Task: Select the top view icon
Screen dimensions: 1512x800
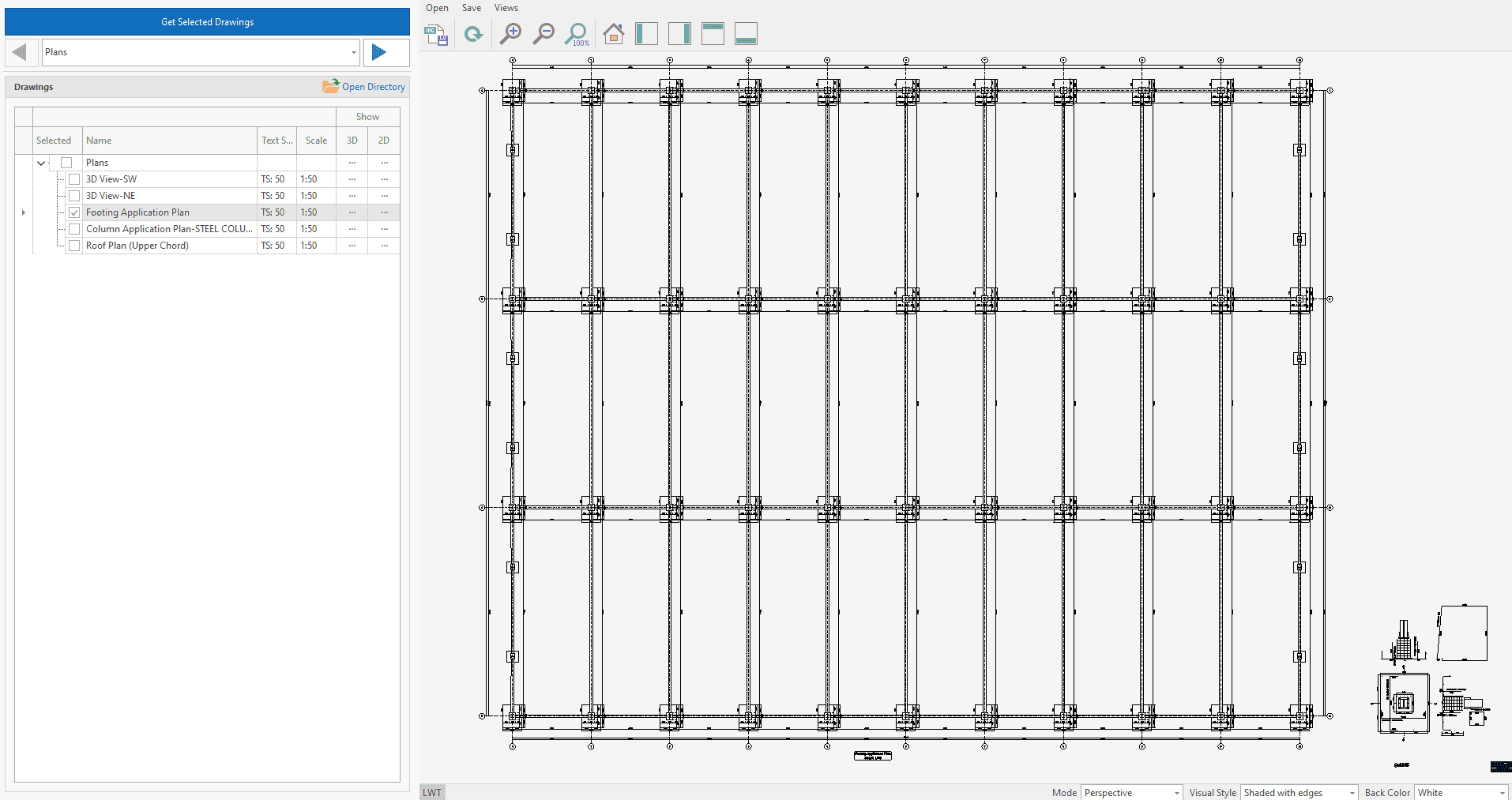Action: [x=713, y=34]
